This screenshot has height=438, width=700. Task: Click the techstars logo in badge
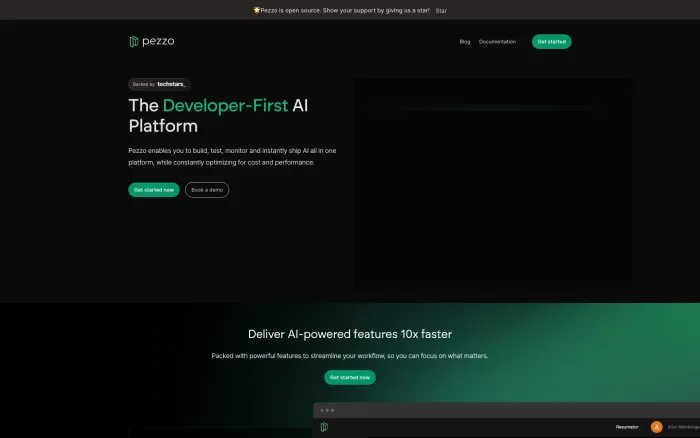coord(171,84)
